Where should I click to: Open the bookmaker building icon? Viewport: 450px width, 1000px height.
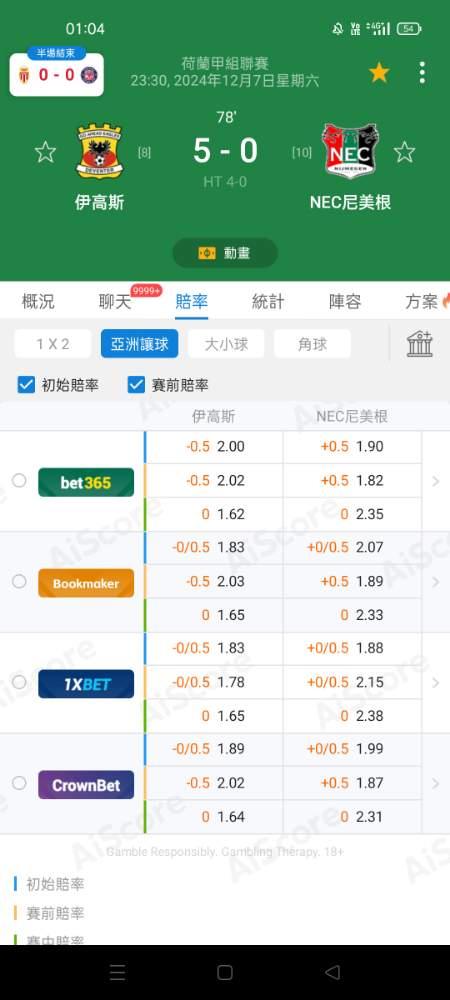[x=420, y=344]
